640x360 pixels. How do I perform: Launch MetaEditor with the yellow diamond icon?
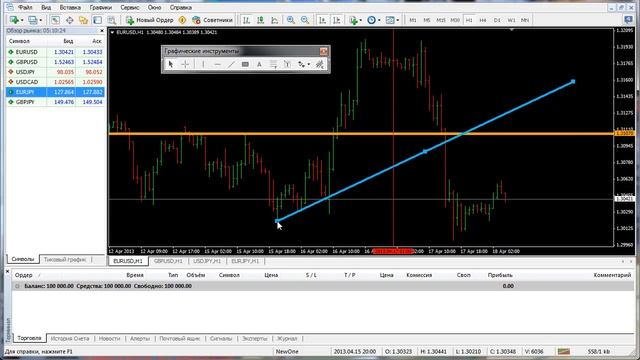pos(182,20)
